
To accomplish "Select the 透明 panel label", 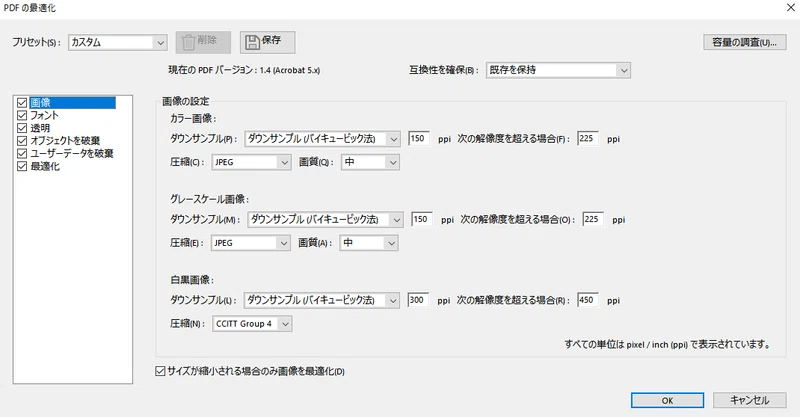I will [x=40, y=128].
